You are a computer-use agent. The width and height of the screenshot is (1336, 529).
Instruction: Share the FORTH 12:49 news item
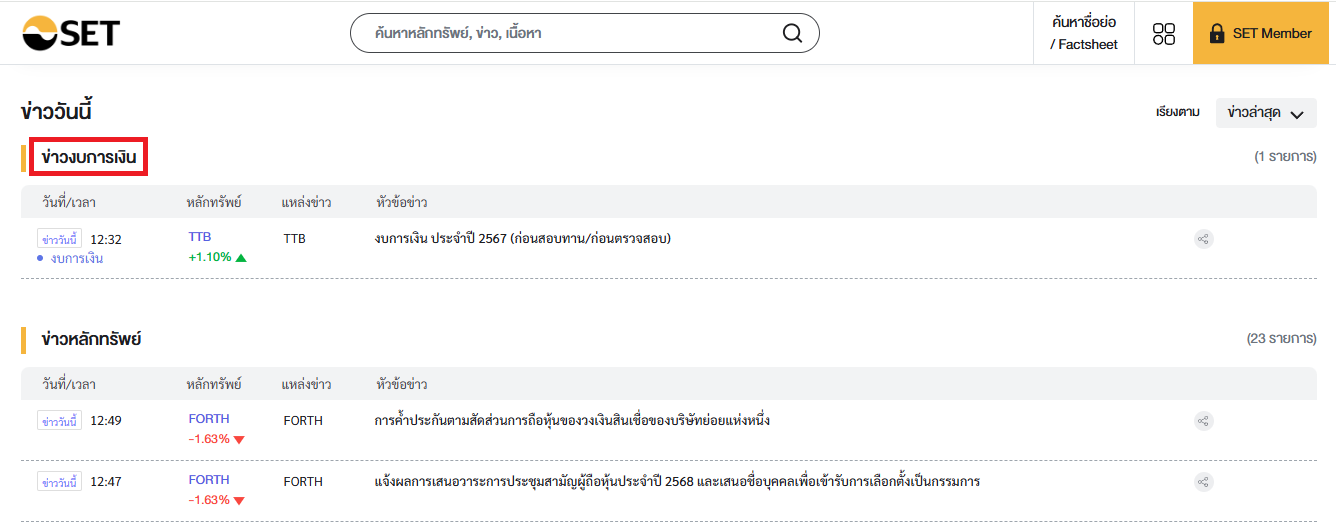(x=1204, y=421)
